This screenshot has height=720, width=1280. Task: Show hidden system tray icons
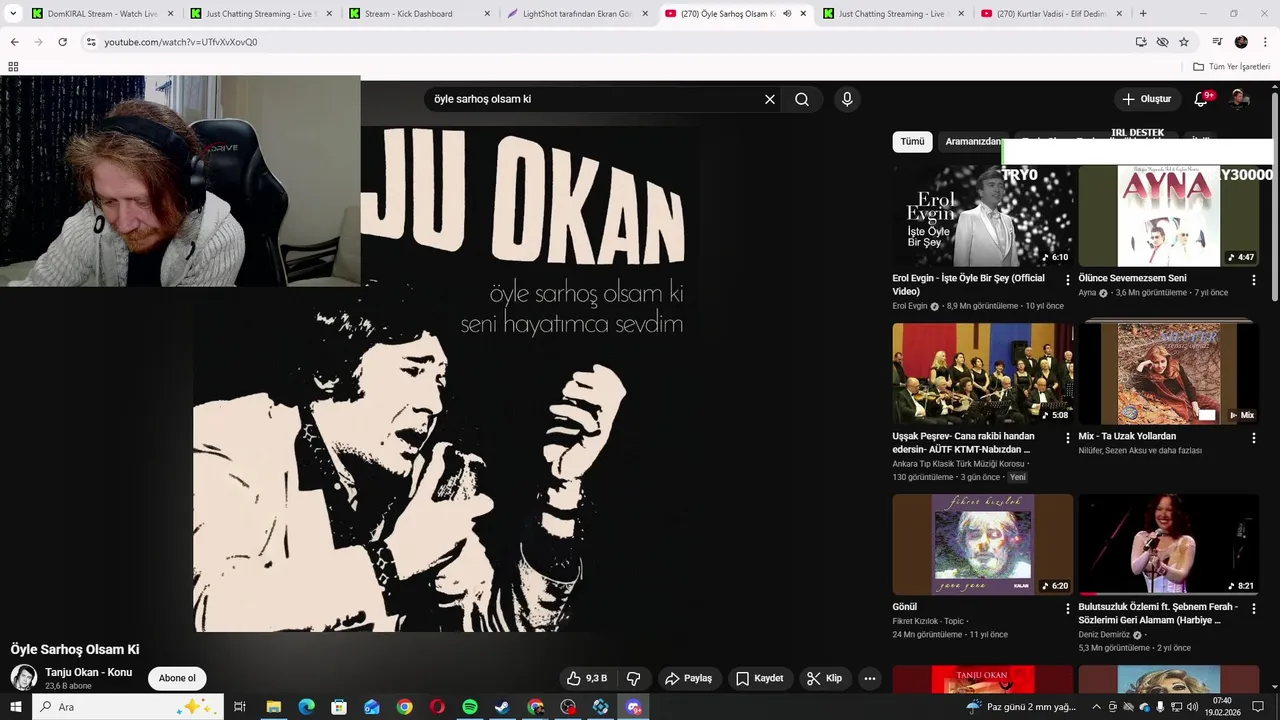pyautogui.click(x=1096, y=707)
